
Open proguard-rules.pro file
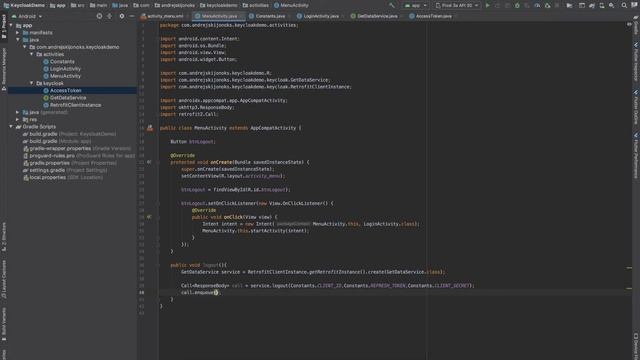[x=79, y=156]
